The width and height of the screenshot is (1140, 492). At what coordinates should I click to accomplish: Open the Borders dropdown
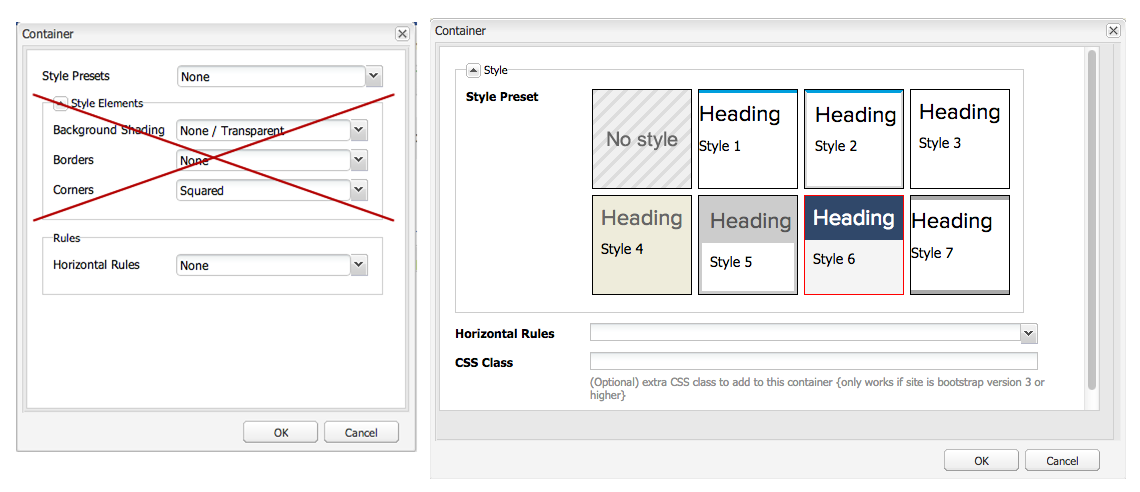(x=358, y=160)
